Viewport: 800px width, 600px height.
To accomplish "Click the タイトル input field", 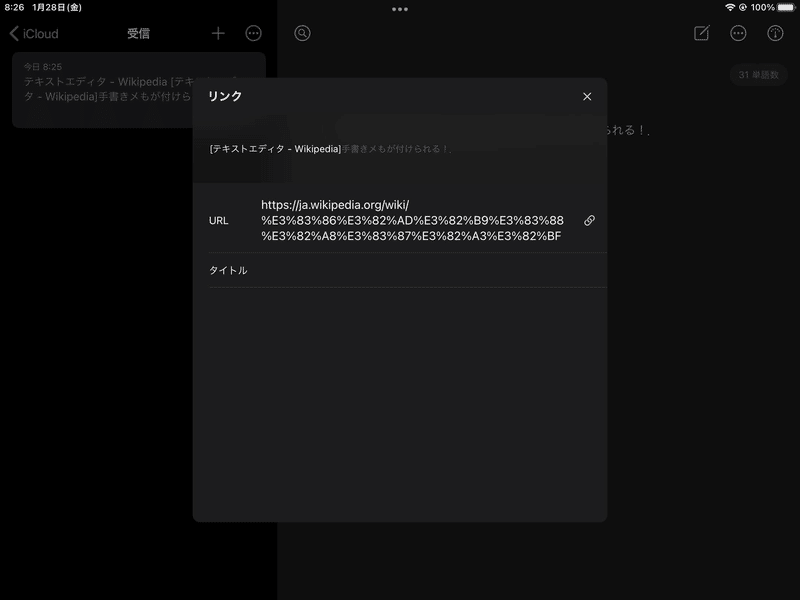I will tap(407, 270).
